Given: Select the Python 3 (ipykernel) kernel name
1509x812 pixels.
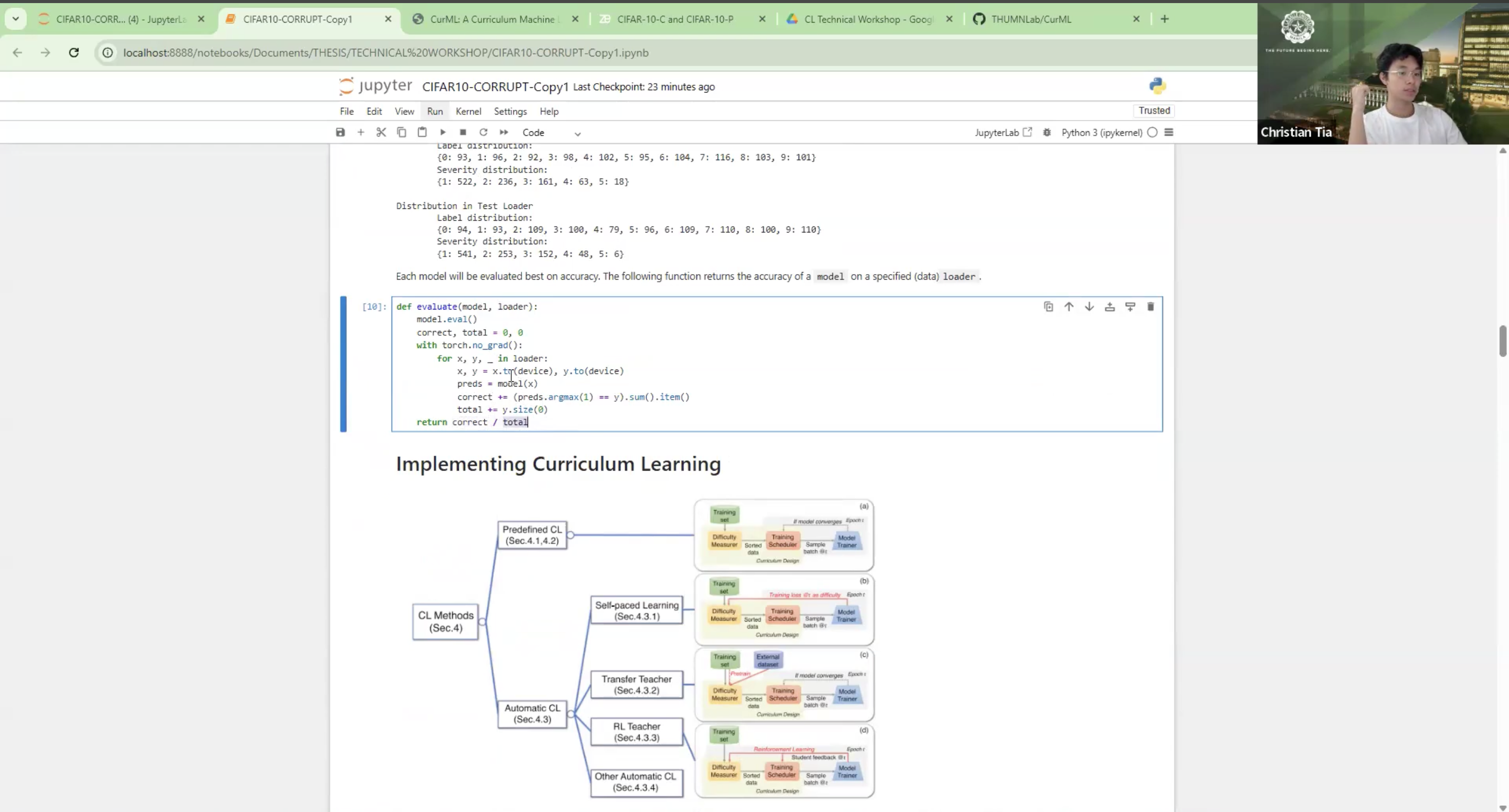Looking at the screenshot, I should tap(1102, 132).
